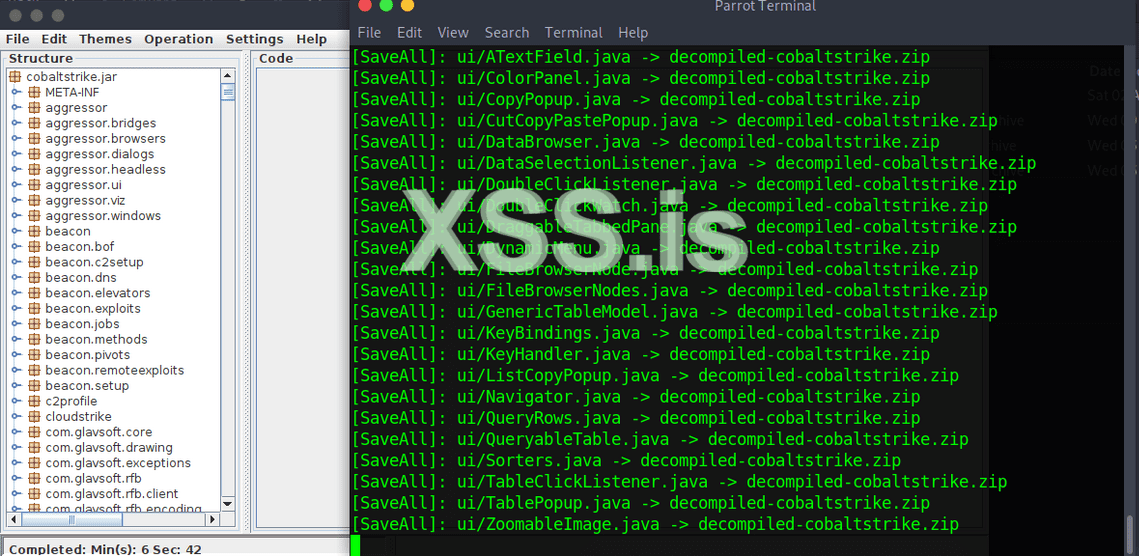Click the c2profile package icon
The image size is (1139, 556).
click(33, 401)
